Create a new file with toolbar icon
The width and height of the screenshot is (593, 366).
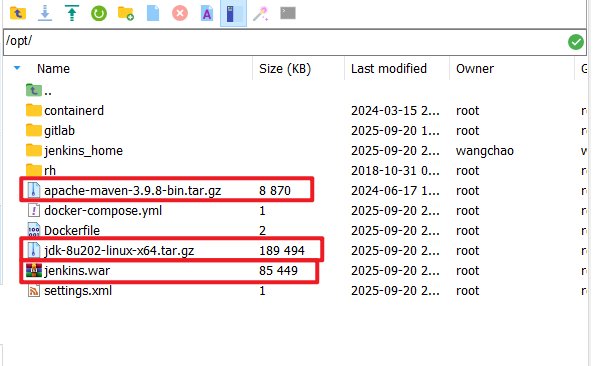[153, 14]
